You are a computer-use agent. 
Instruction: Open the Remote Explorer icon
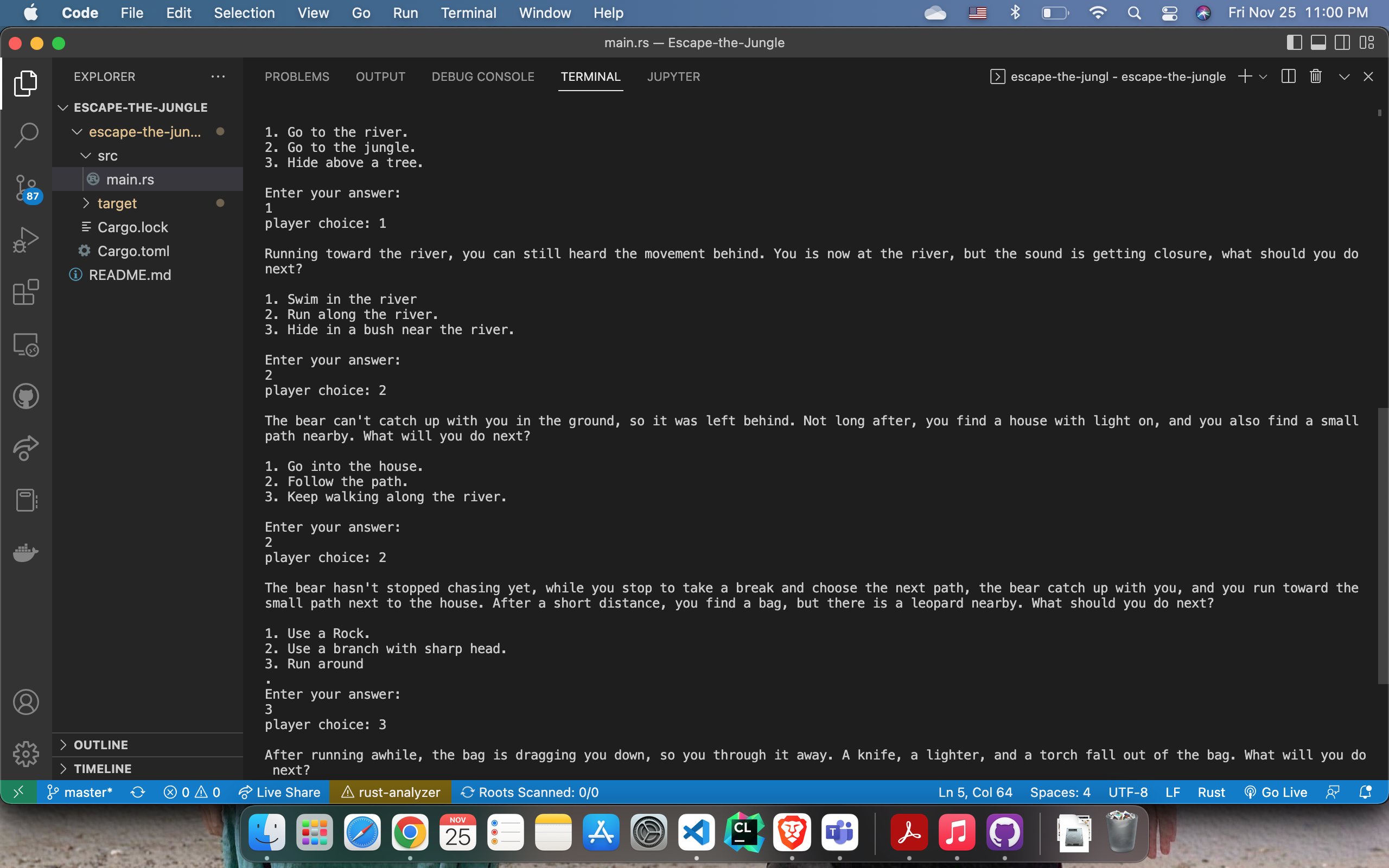[x=26, y=344]
